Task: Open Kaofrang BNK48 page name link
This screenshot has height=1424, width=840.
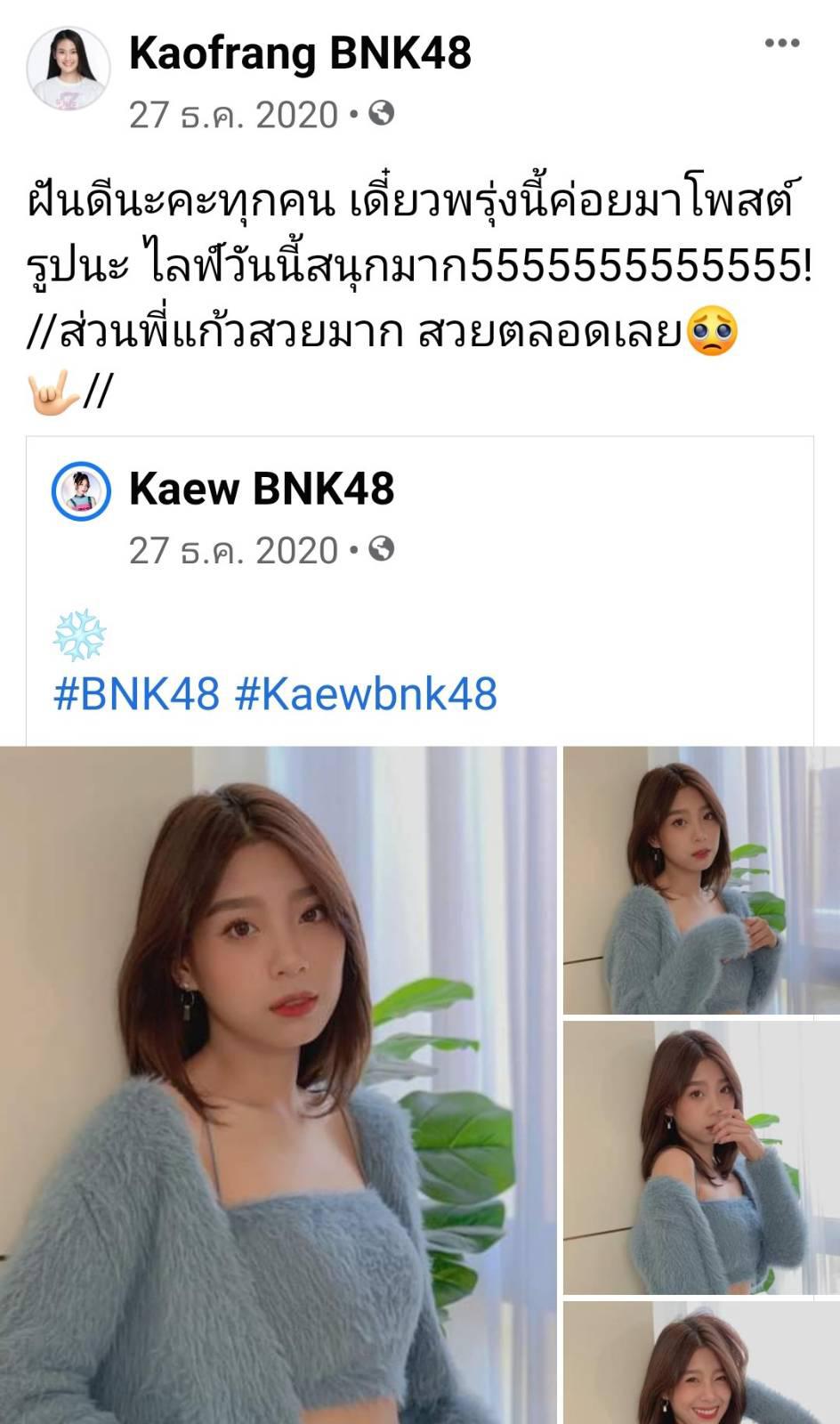Action: click(x=300, y=53)
